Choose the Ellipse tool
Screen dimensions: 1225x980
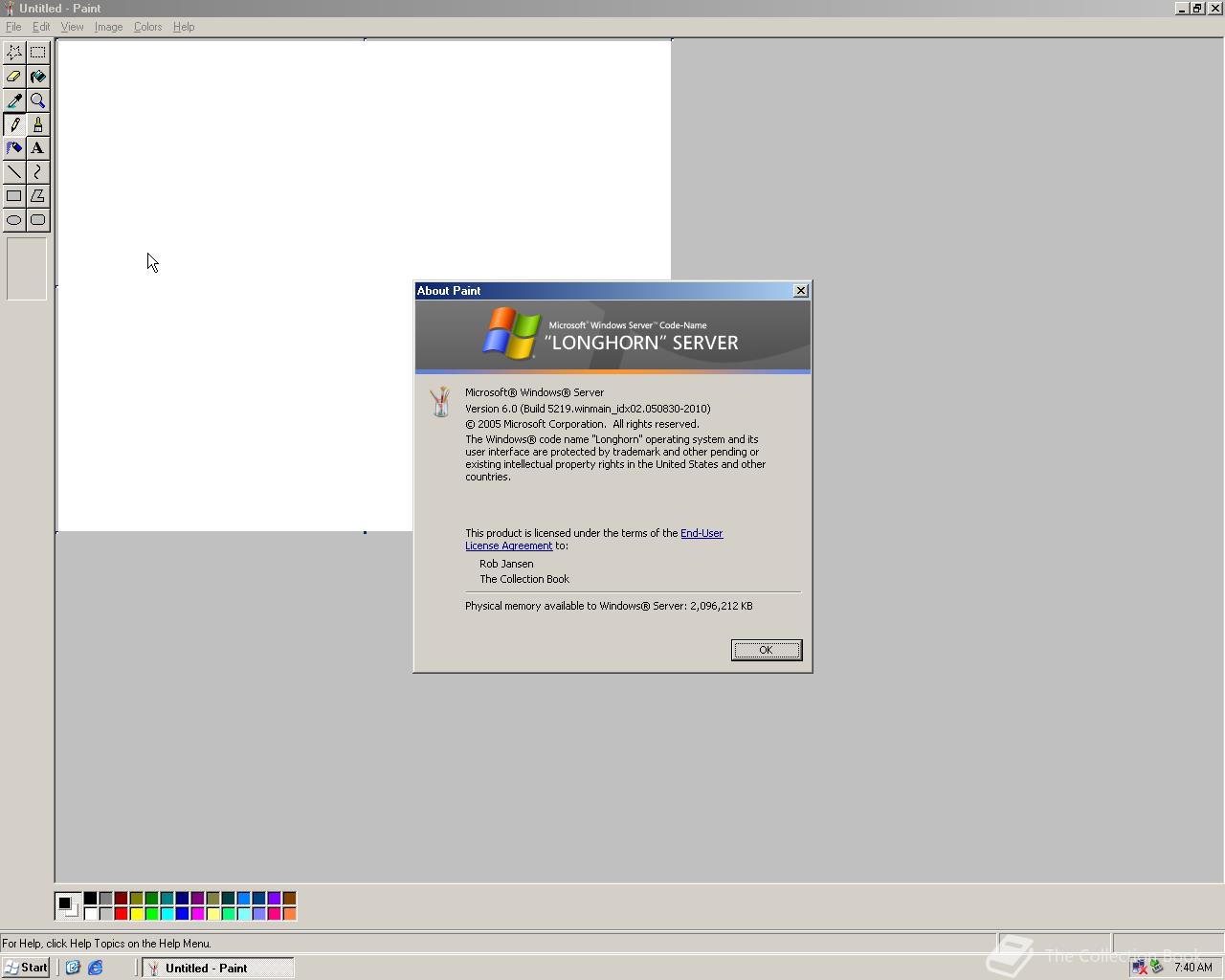point(14,220)
